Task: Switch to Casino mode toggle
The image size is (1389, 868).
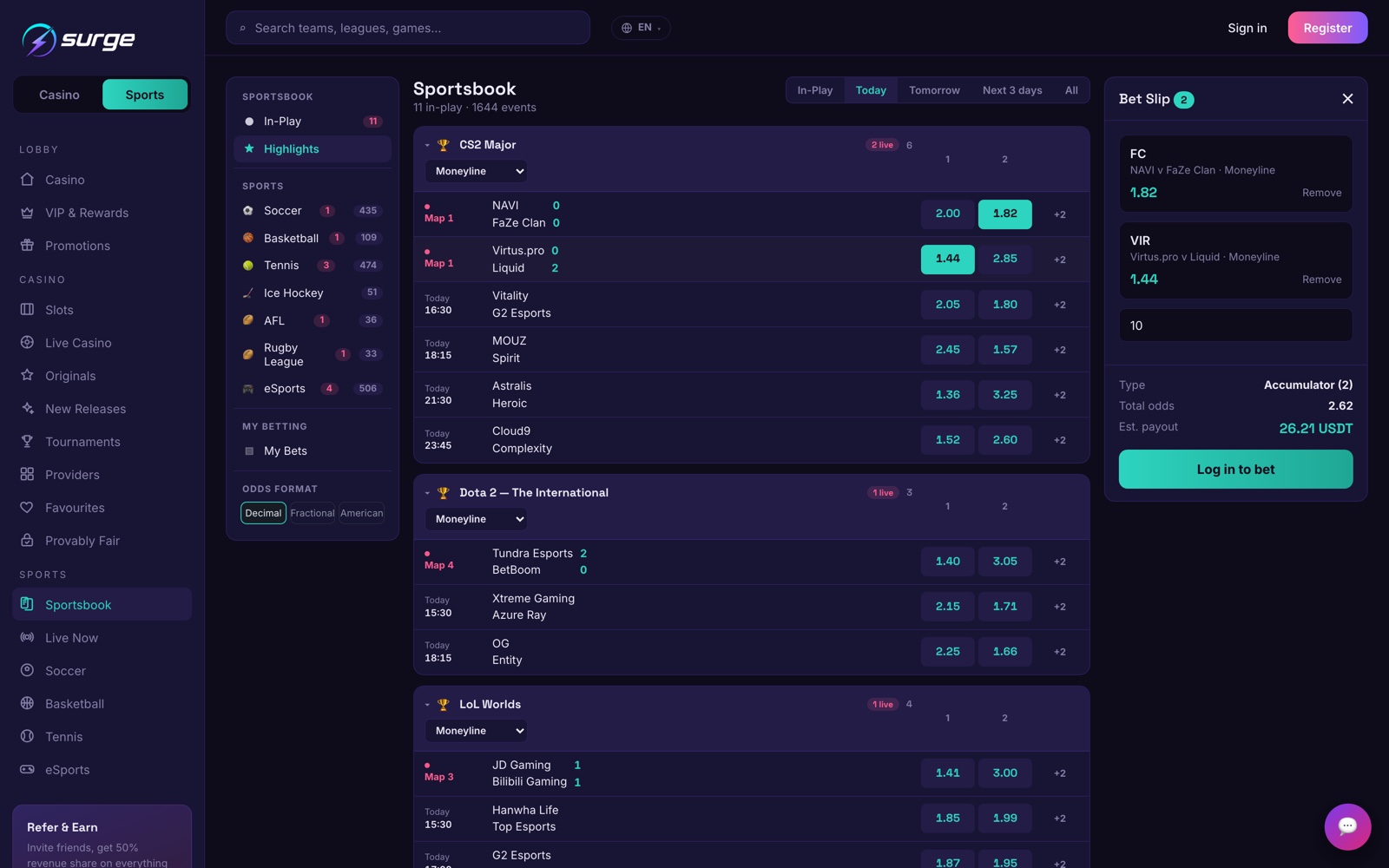Action: (59, 95)
